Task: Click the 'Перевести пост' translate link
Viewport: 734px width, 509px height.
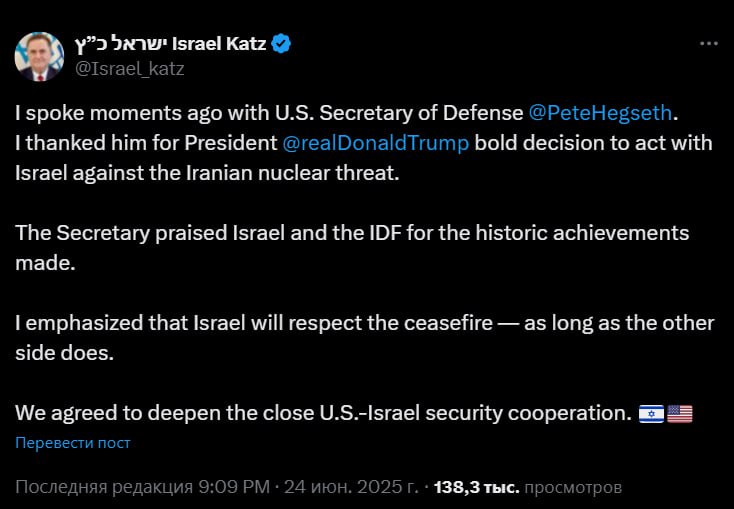Action: [73, 443]
